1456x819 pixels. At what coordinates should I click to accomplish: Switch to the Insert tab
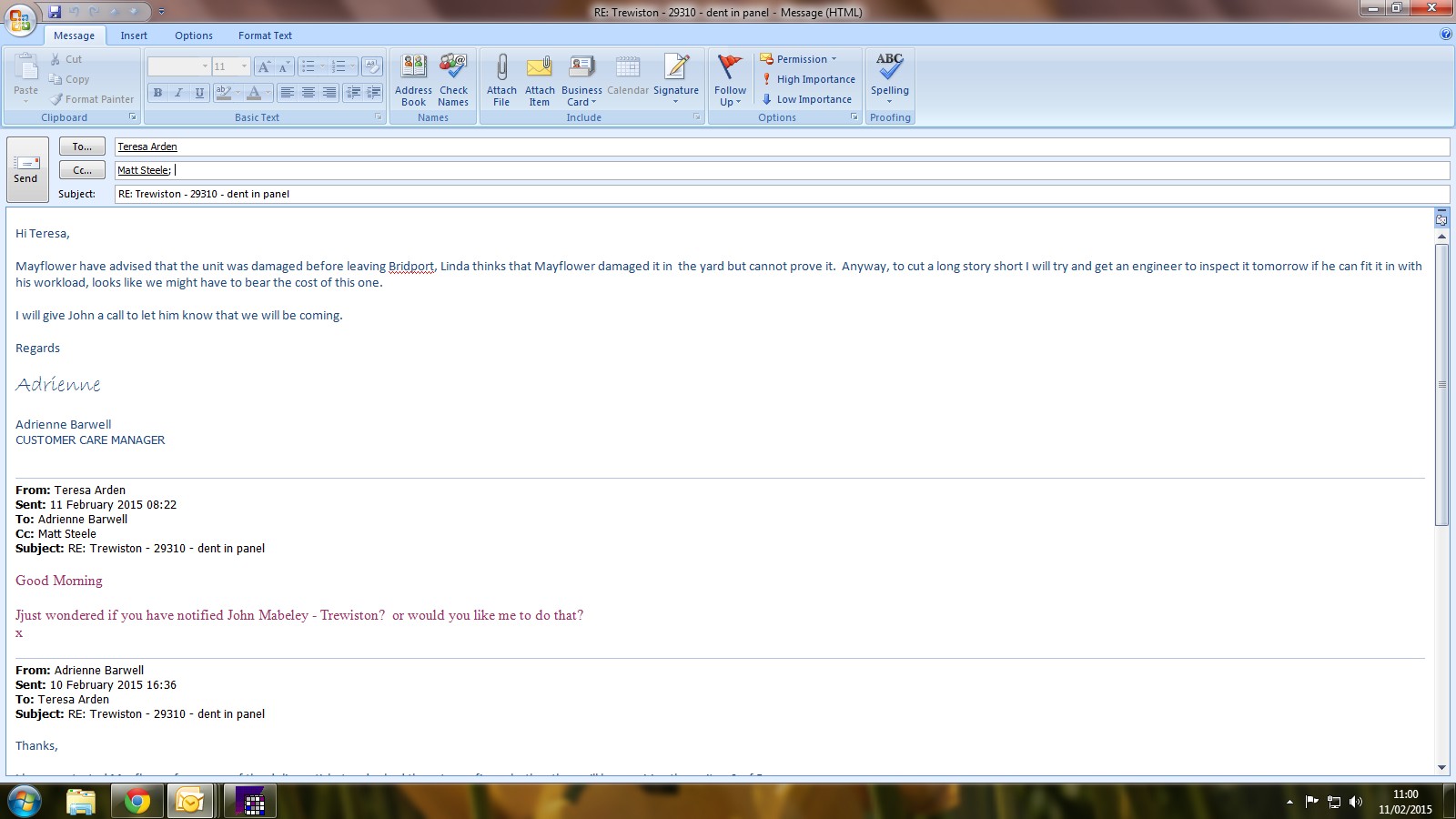point(134,35)
